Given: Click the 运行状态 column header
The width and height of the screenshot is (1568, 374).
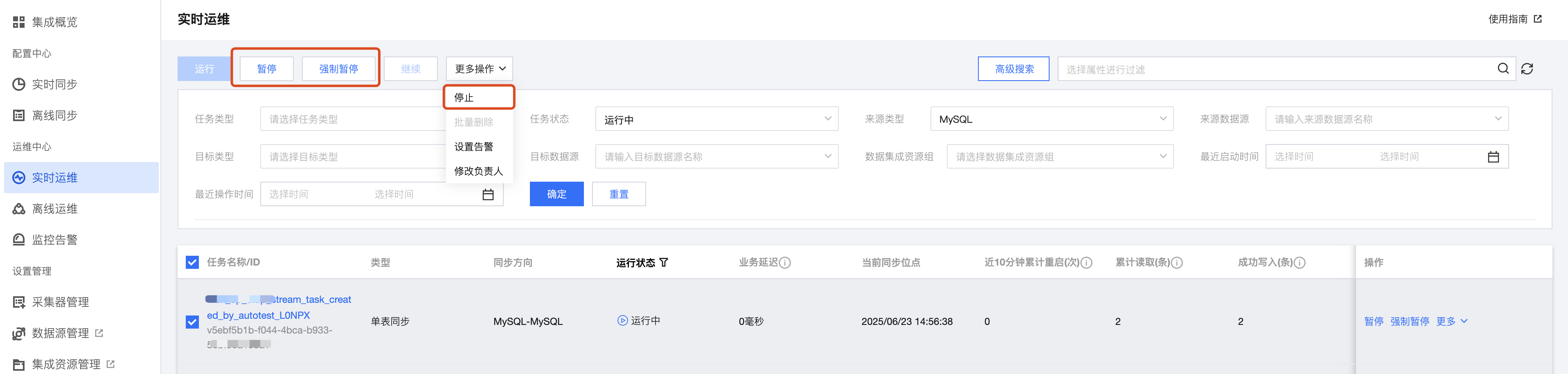Looking at the screenshot, I should pyautogui.click(x=635, y=263).
